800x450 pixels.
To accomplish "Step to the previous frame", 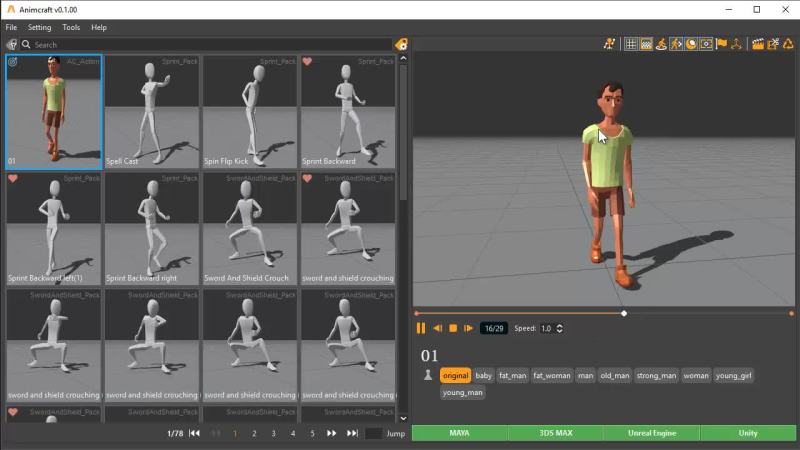I will tap(438, 329).
